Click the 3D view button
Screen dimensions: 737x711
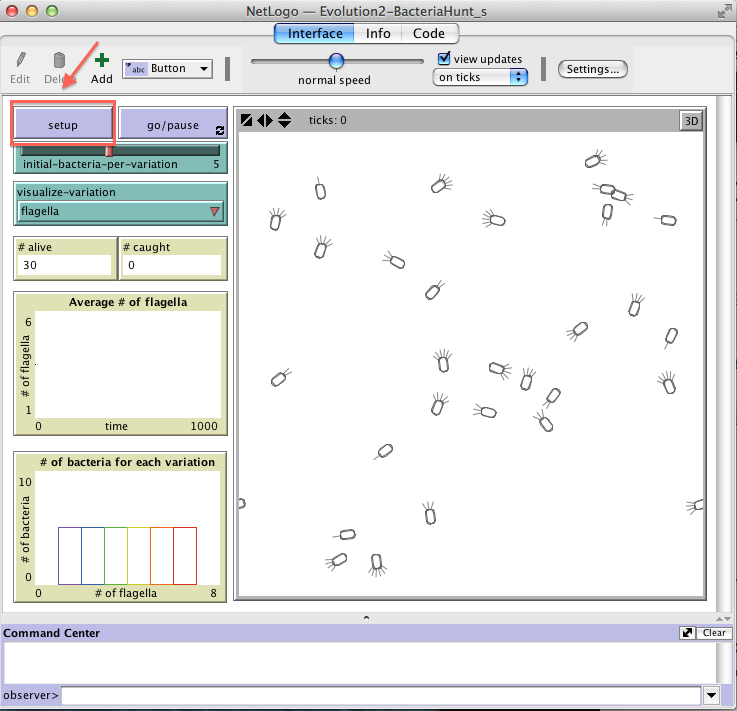click(690, 121)
